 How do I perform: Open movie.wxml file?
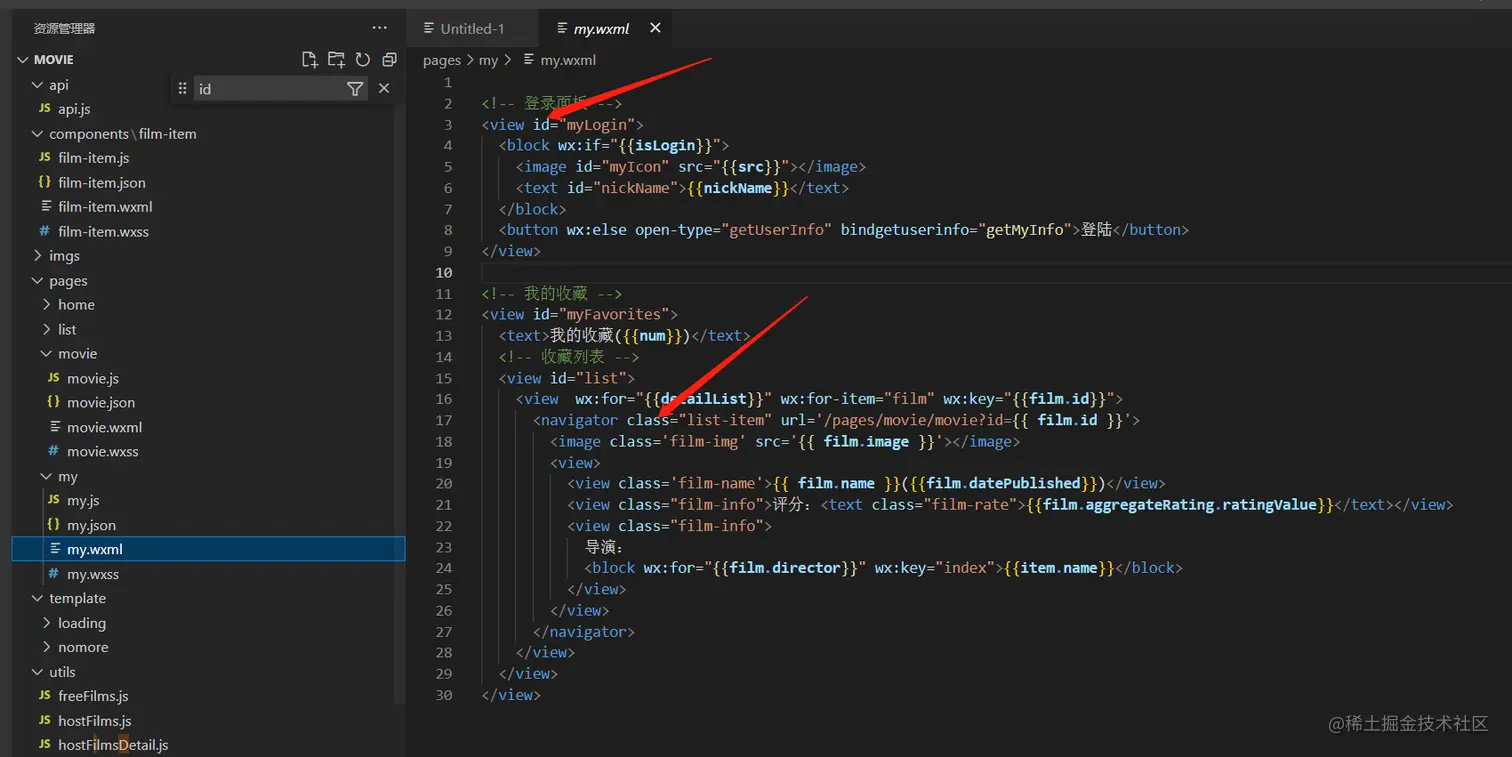(105, 428)
